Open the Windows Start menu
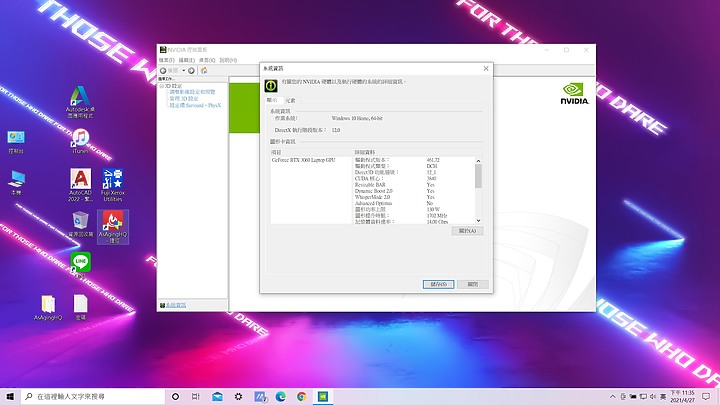Image resolution: width=720 pixels, height=405 pixels. coord(10,396)
